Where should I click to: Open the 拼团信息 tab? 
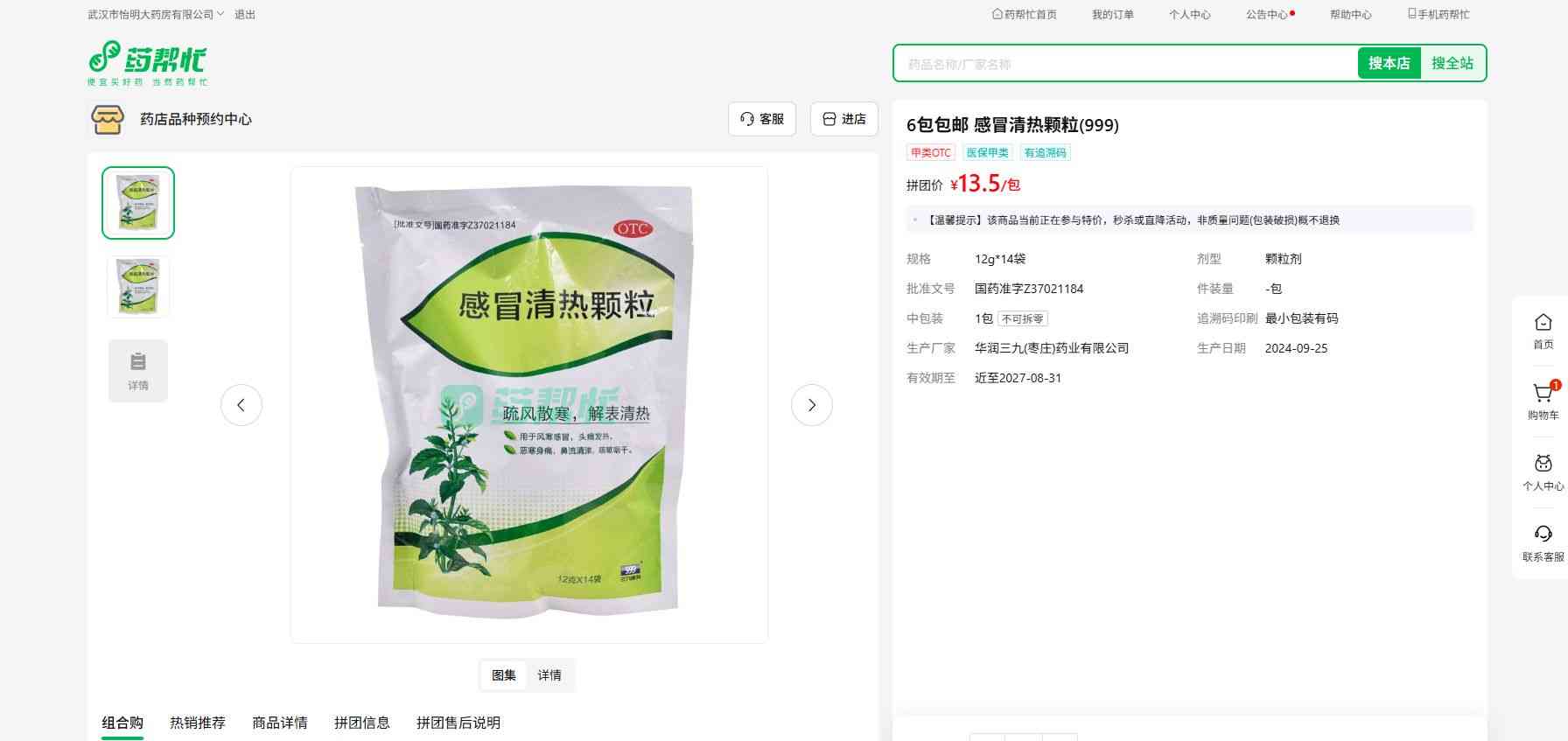point(362,723)
